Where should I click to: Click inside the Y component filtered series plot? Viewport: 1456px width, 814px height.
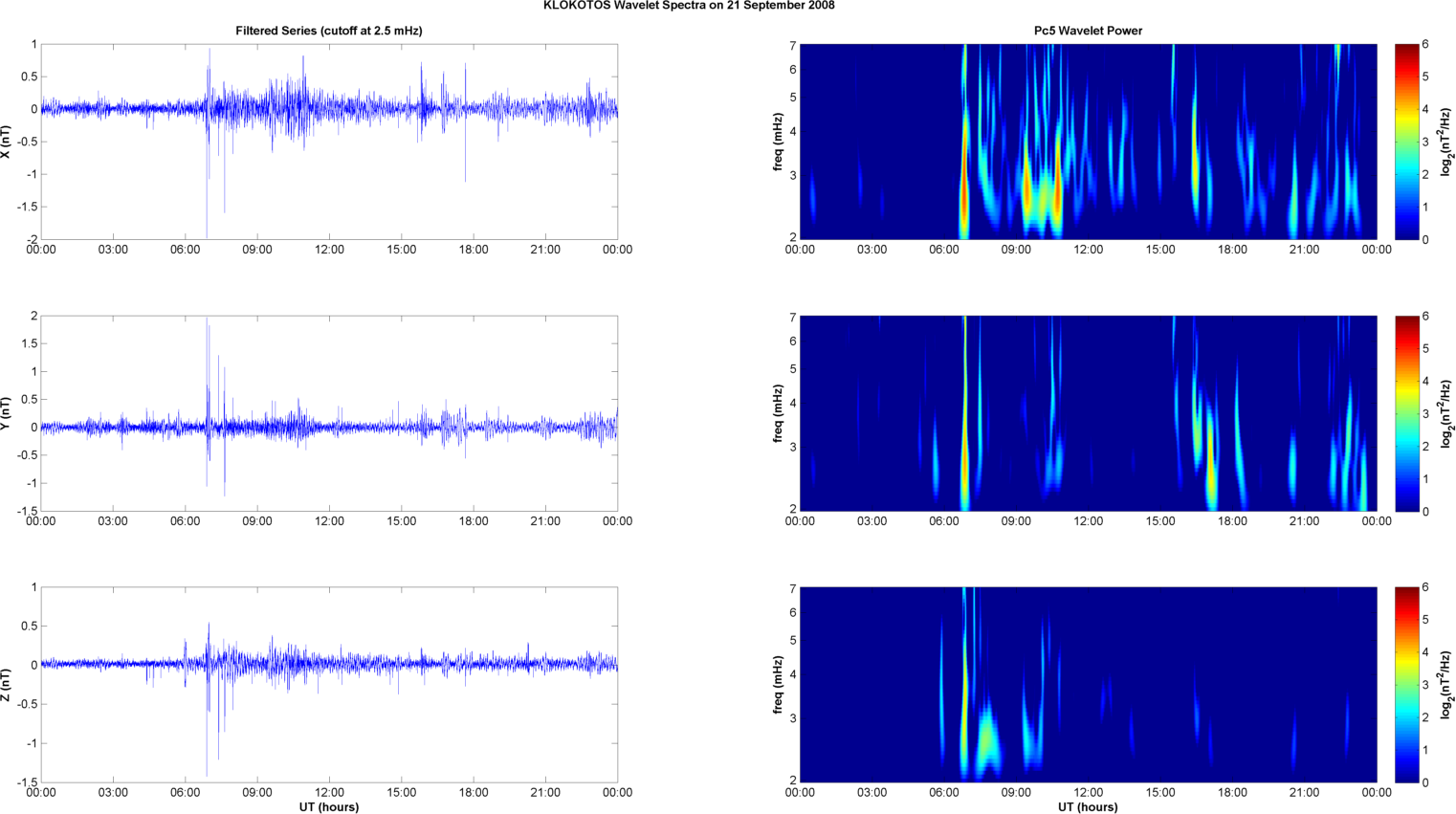click(329, 413)
